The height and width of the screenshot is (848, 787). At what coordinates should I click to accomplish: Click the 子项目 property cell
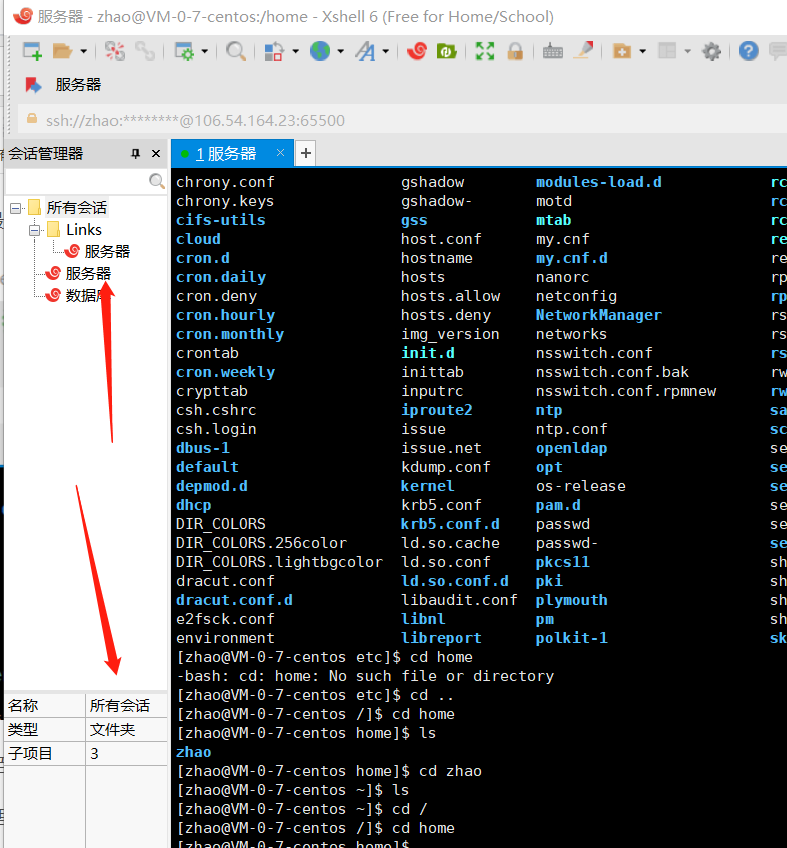pyautogui.click(x=45, y=753)
